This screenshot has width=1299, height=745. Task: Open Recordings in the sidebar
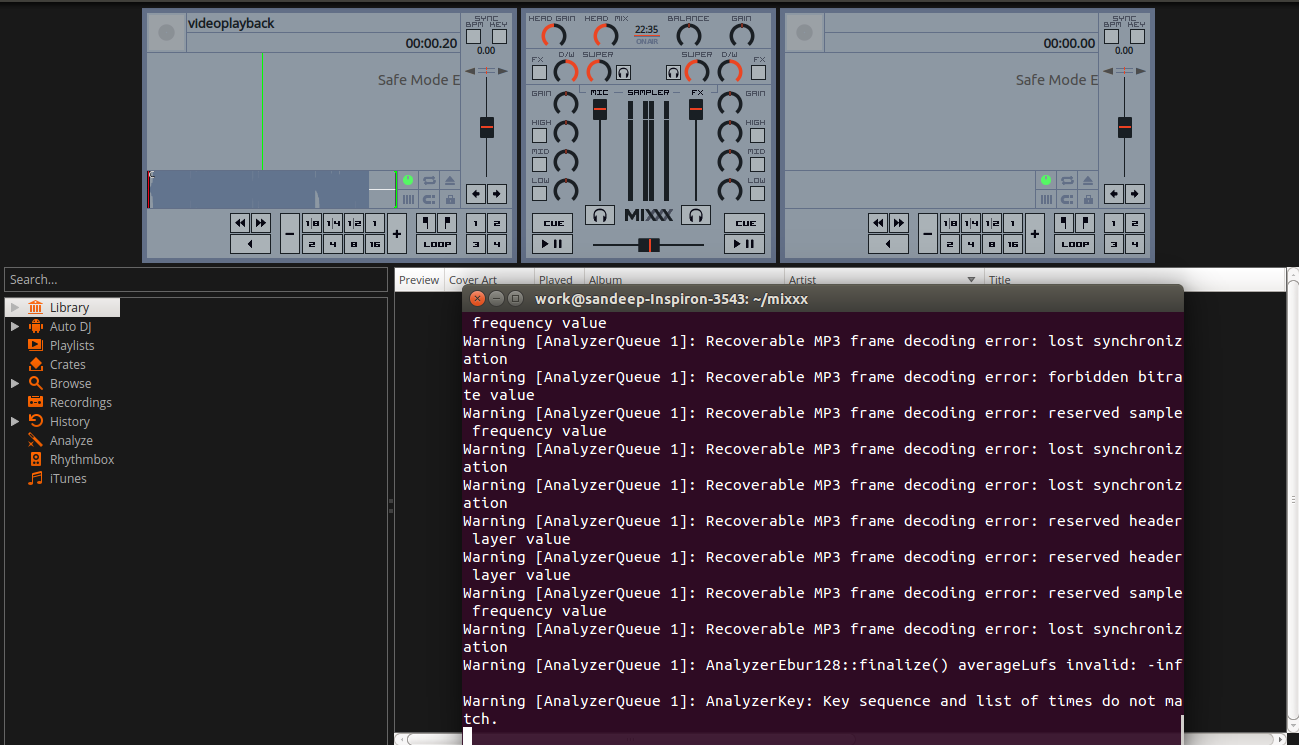click(x=81, y=402)
